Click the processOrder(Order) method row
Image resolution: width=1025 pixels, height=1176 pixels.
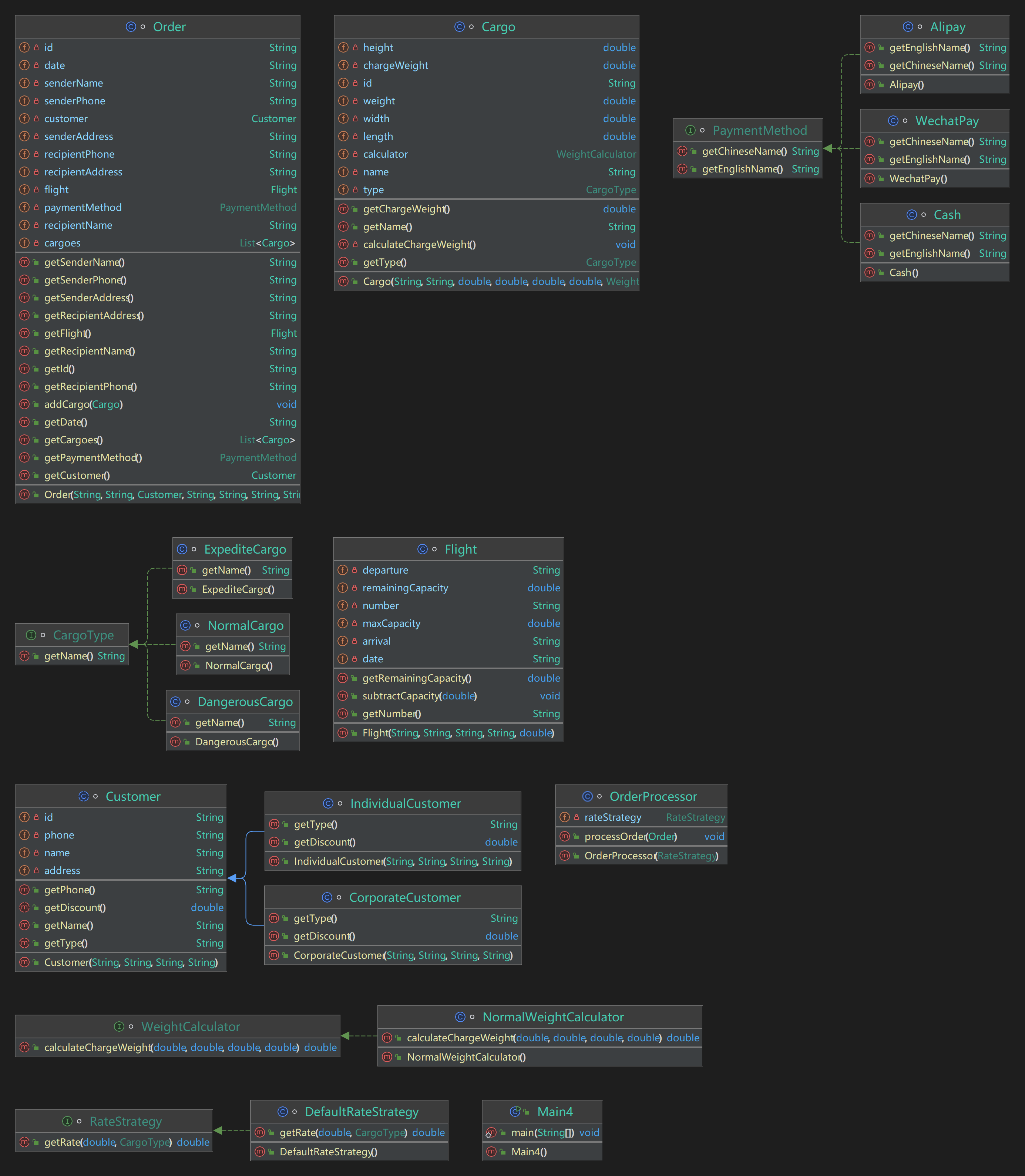pos(630,837)
